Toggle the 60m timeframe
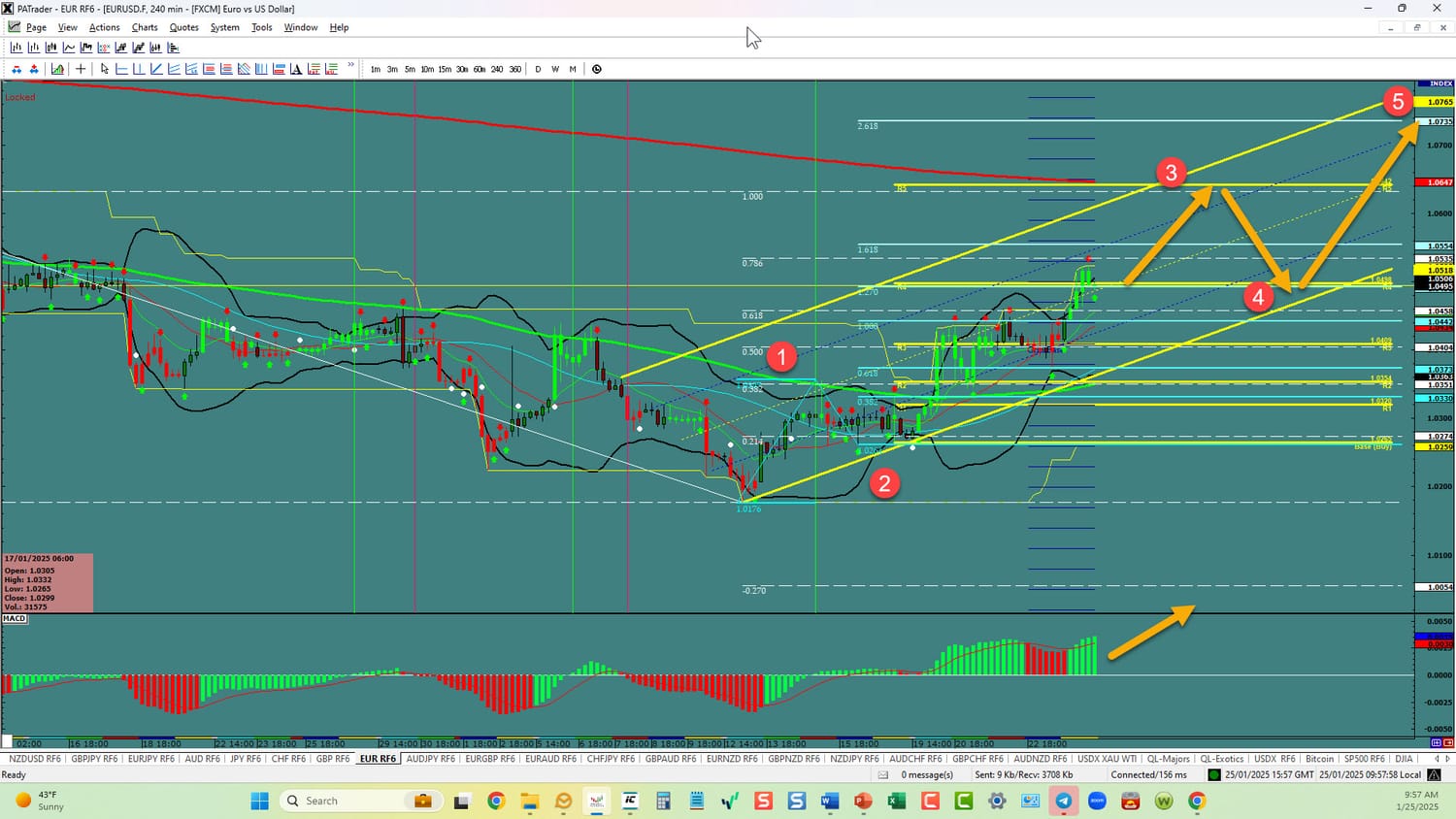Image resolution: width=1456 pixels, height=819 pixels. [x=480, y=69]
